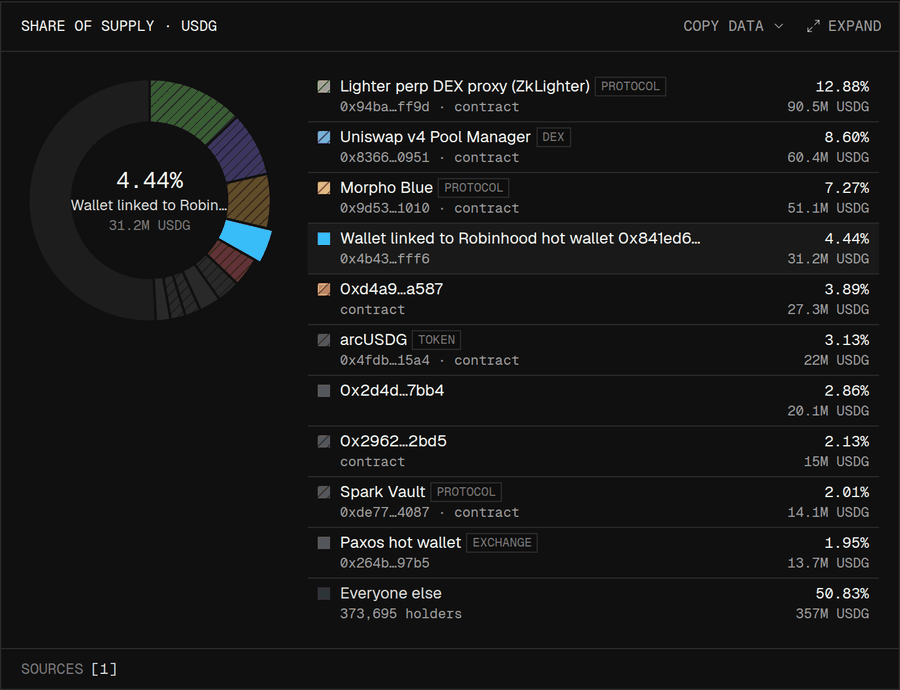
Task: Select Lighter perp DEX proxy (ZkLighter) row name
Action: pos(464,86)
